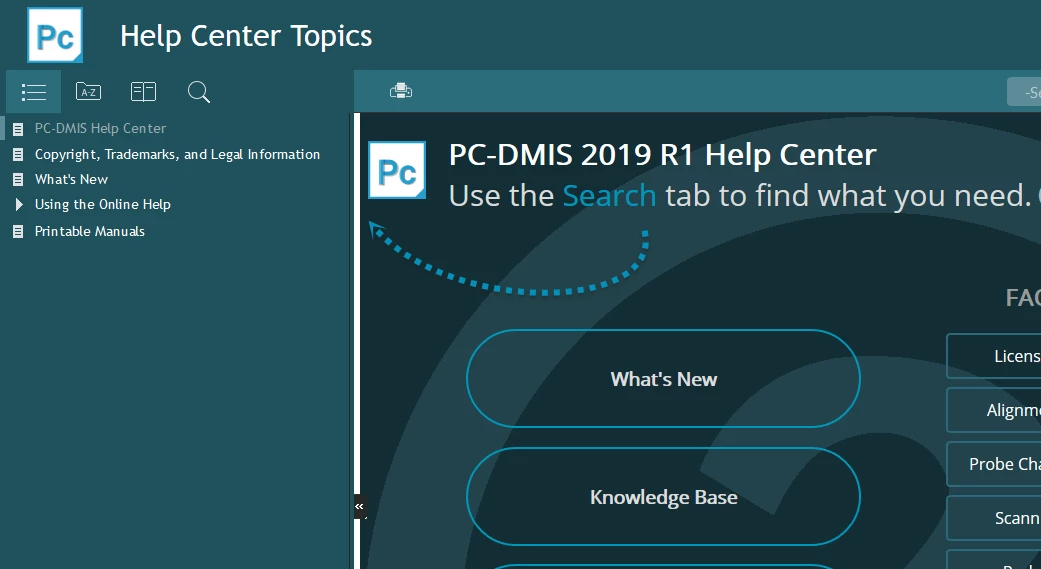Click the Pc logo beside Help Center title
The width and height of the screenshot is (1041, 569).
coord(397,170)
